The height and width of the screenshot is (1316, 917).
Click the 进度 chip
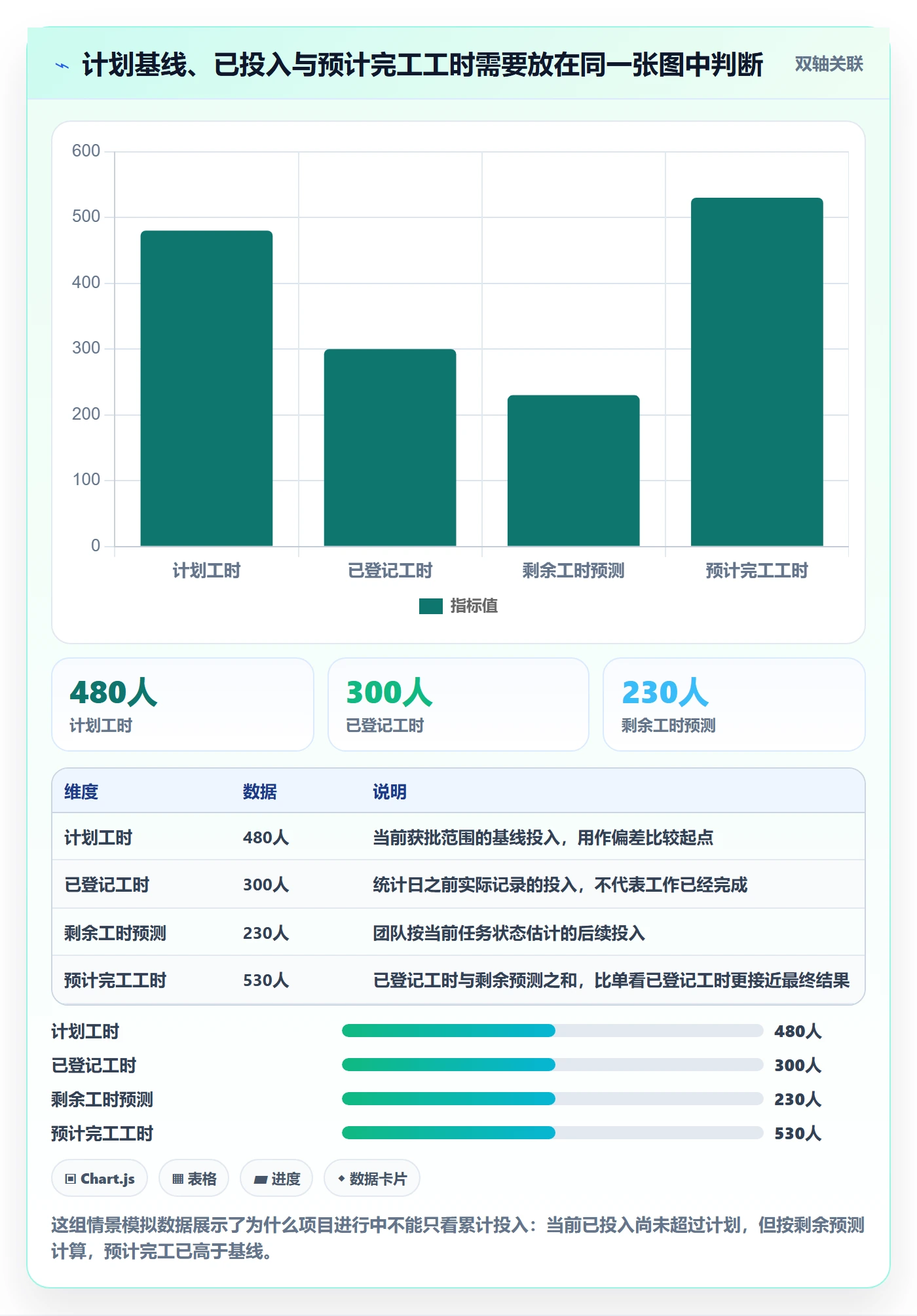click(x=276, y=1179)
